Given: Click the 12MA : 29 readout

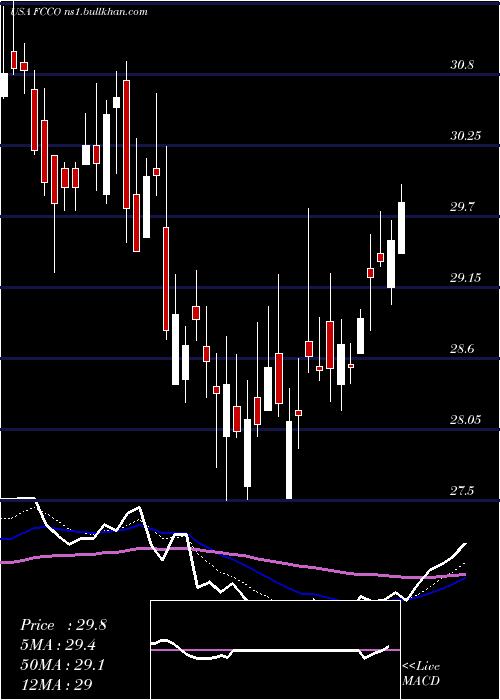Looking at the screenshot, I should (55, 684).
